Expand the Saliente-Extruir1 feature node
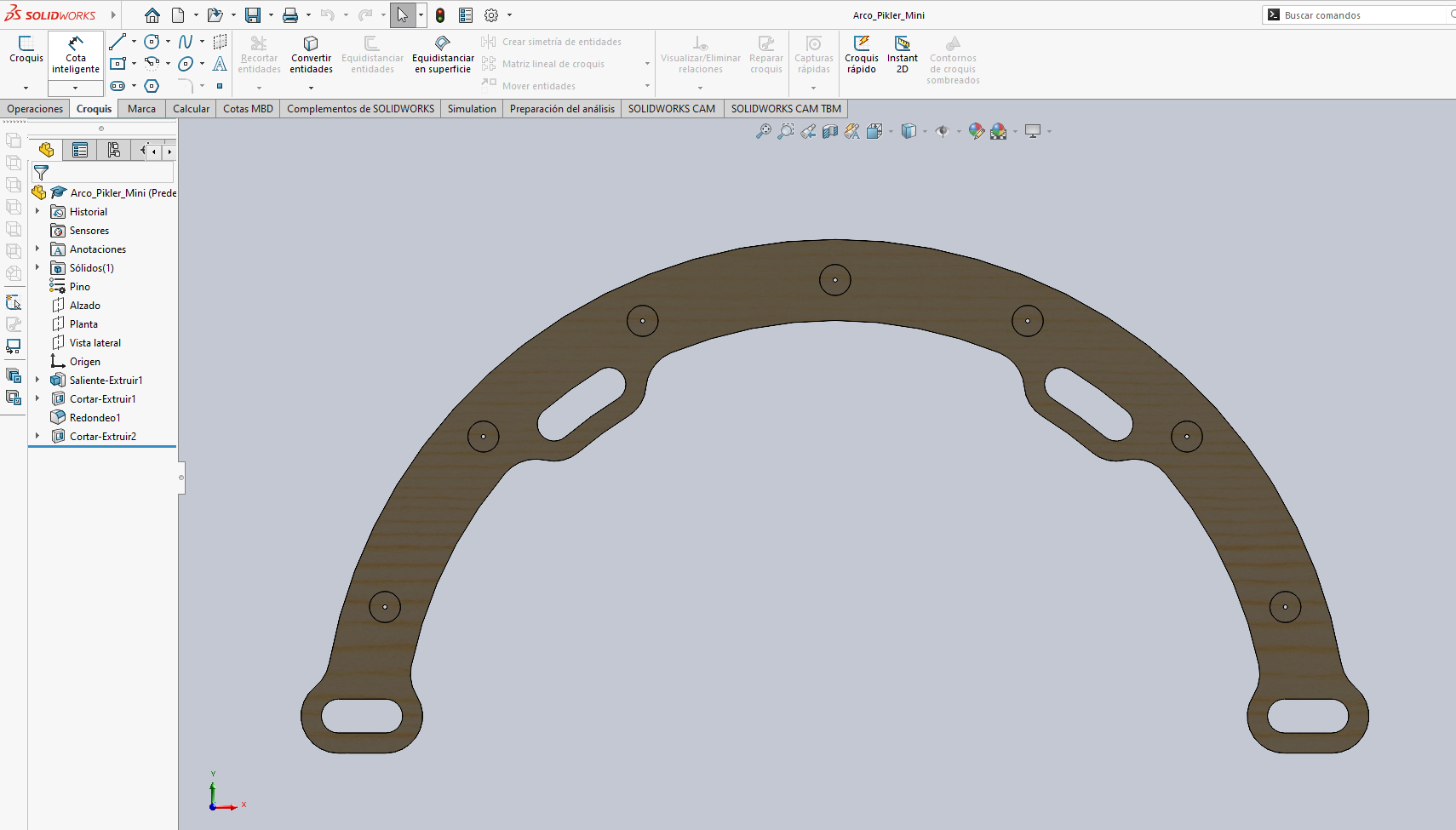Screen dimensions: 1456x830 37,380
